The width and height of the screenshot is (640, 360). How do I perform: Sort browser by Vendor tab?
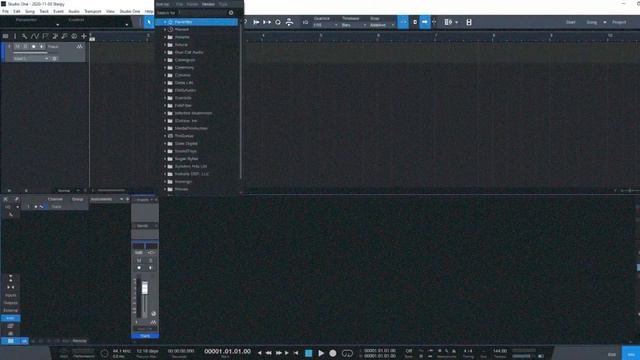point(208,4)
